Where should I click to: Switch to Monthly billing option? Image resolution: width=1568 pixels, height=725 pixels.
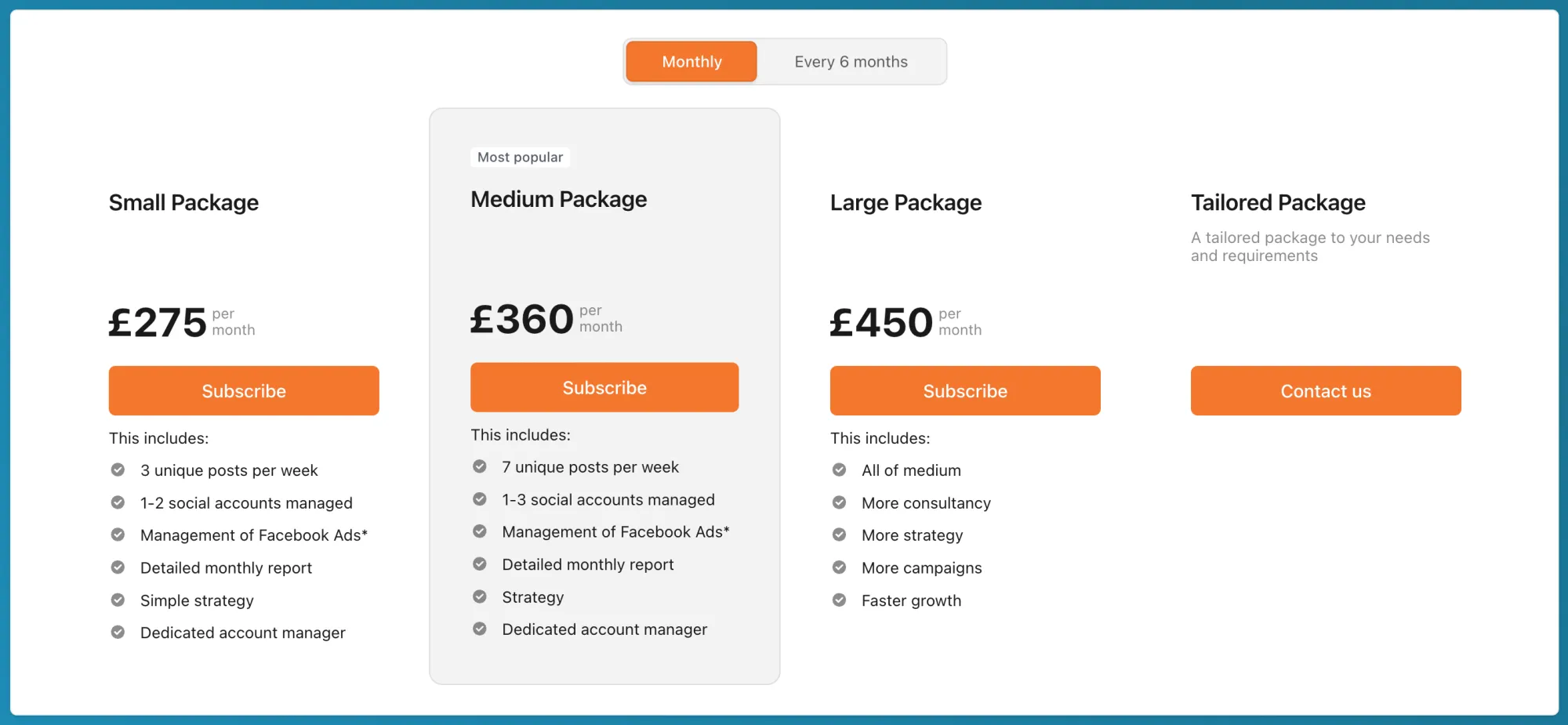pos(691,62)
